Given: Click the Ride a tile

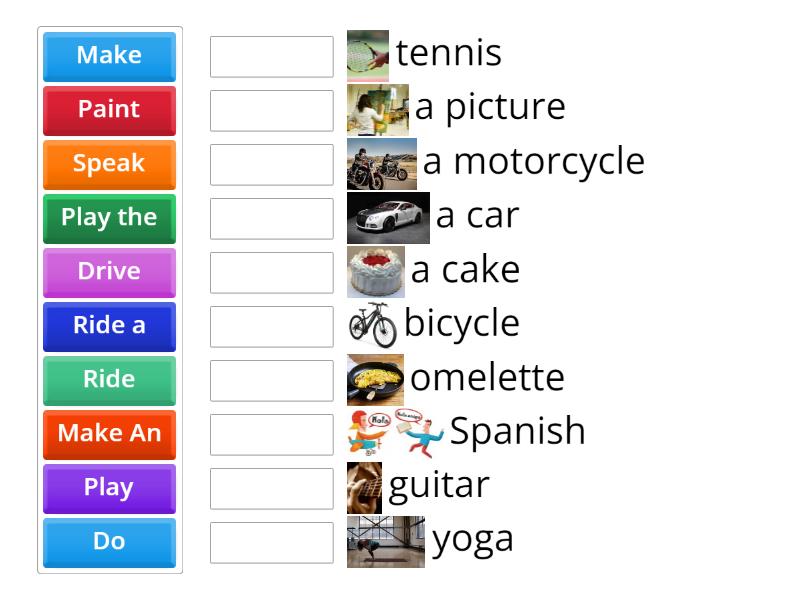Looking at the screenshot, I should tap(109, 326).
